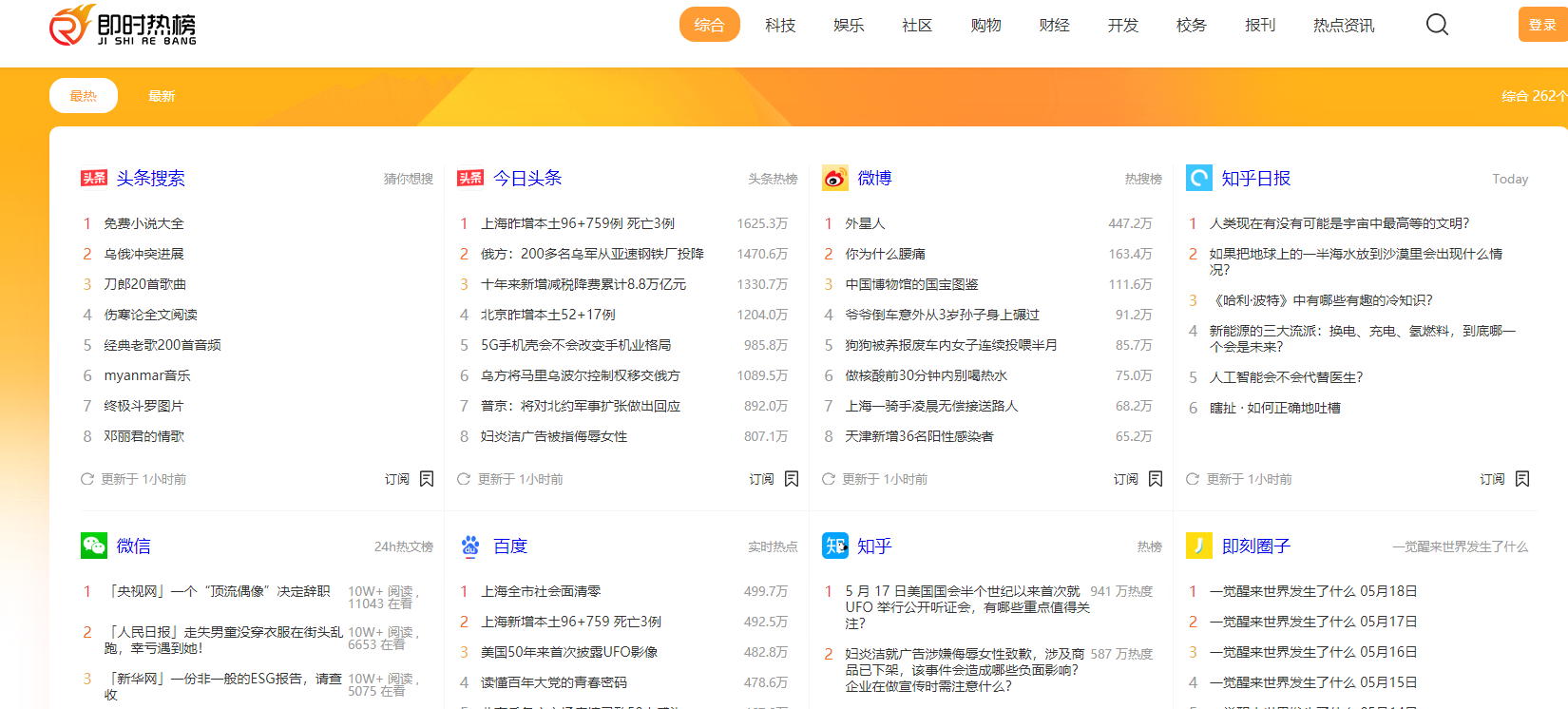Open Weibo topic 中国博物馆的国宝图鉴

[x=911, y=284]
